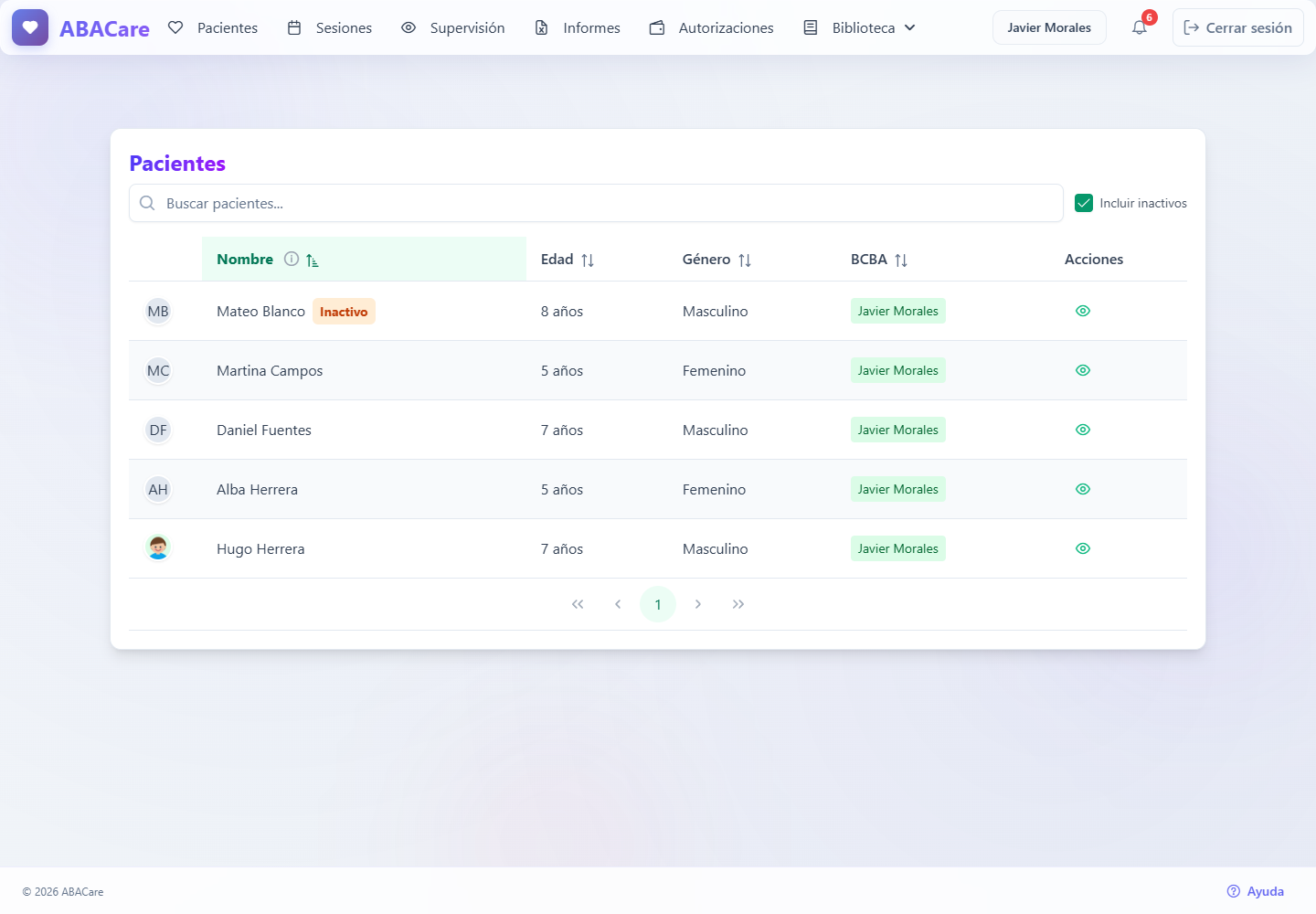Click the MB avatar of Mateo Blanco

[158, 311]
